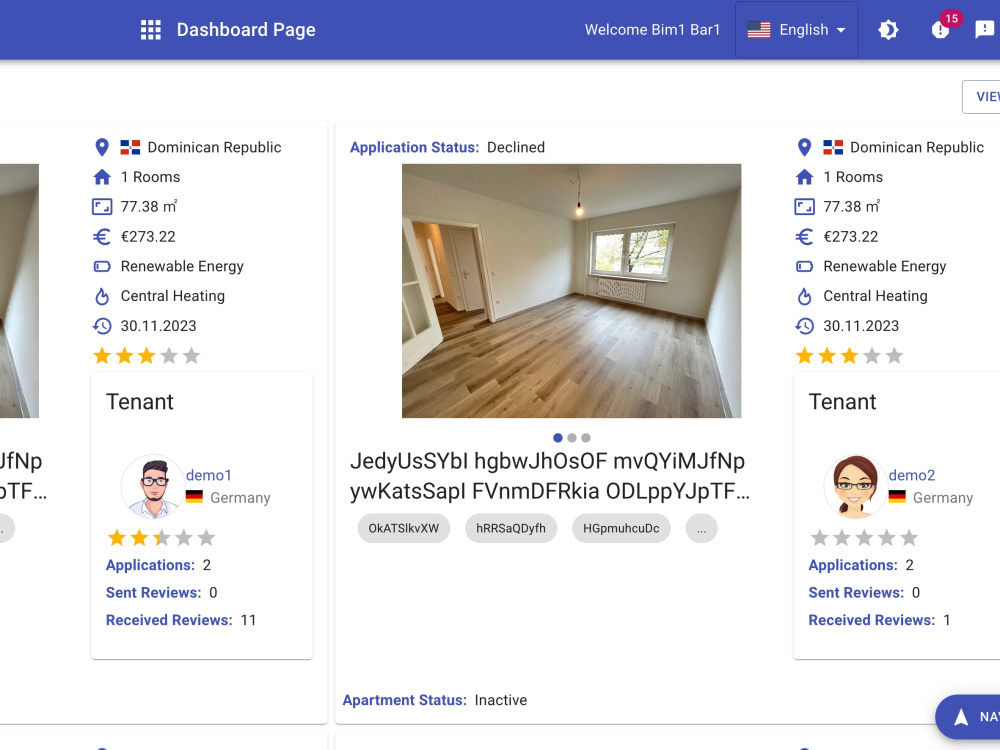The width and height of the screenshot is (1000, 750).
Task: Click demo1 Received Reviews 11
Action: pyautogui.click(x=180, y=620)
